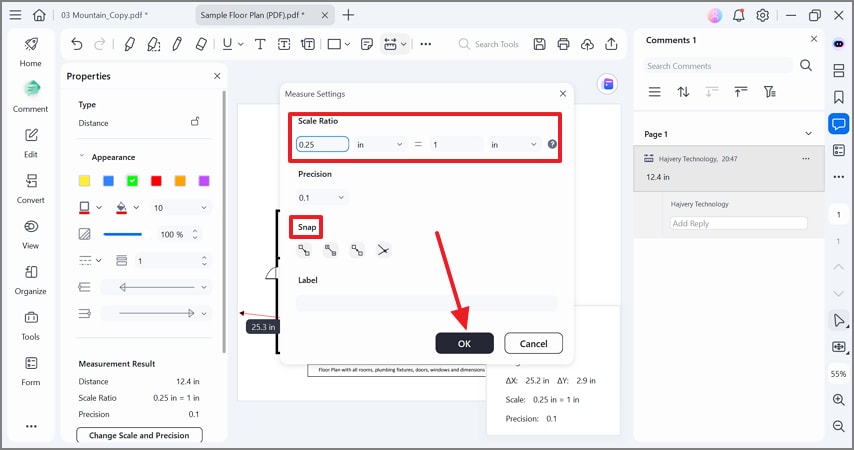Open measure tool dropdown arrow

[x=404, y=45]
